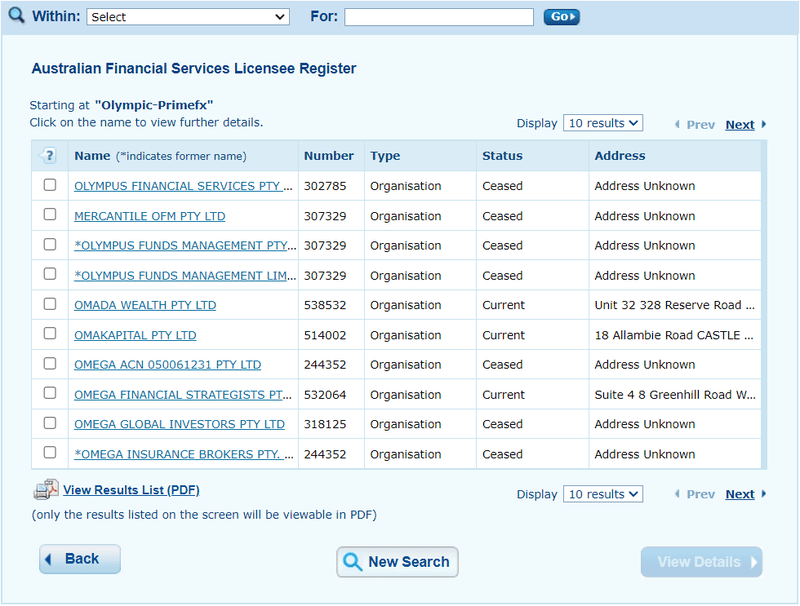
Task: Click the bottom Next arrow icon
Action: point(764,494)
